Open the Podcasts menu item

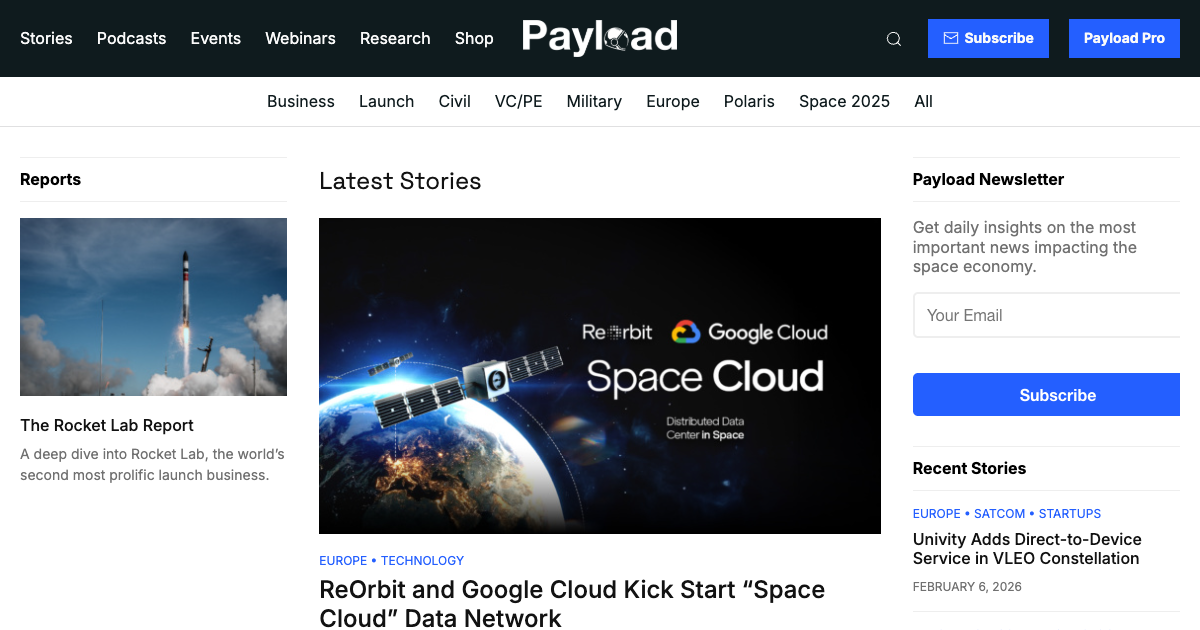coord(131,38)
